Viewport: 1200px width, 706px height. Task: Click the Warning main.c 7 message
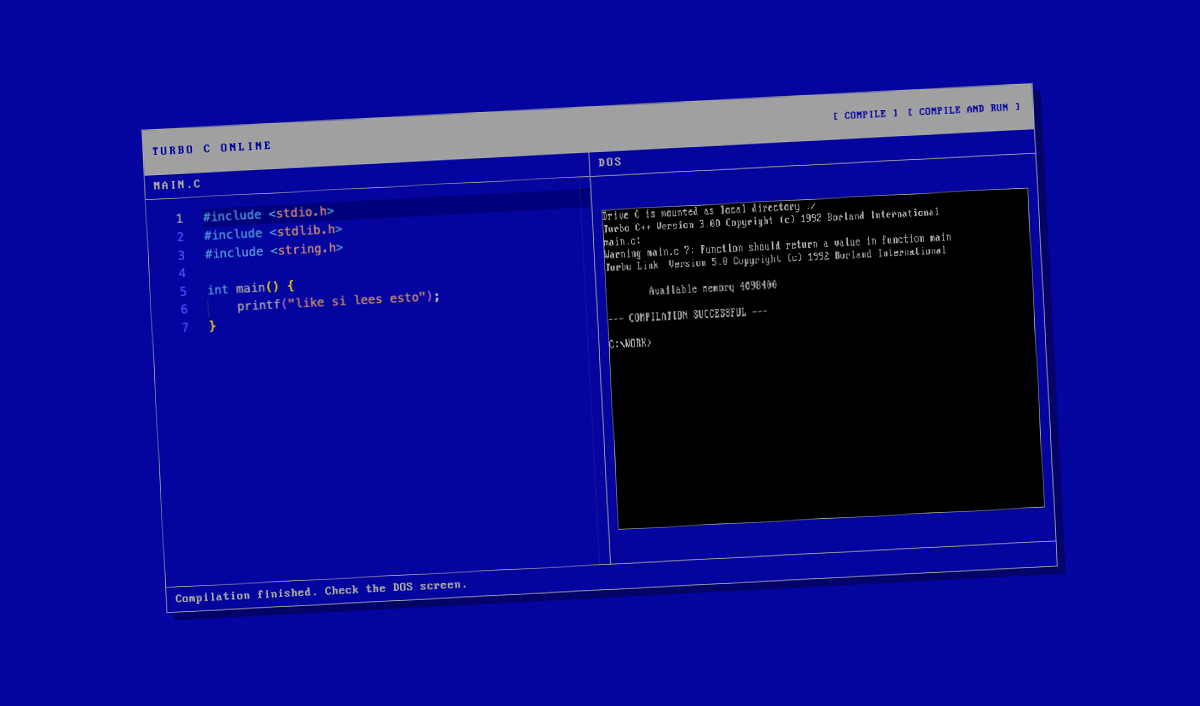(x=778, y=246)
